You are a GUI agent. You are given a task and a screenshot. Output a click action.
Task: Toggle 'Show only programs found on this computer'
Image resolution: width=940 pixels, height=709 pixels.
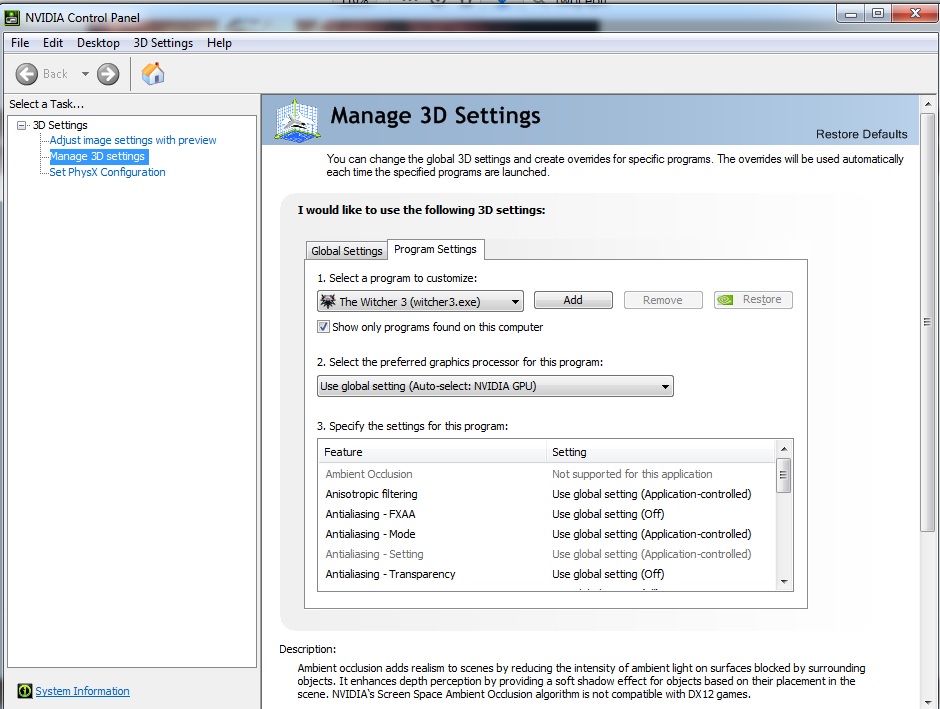pyautogui.click(x=324, y=327)
